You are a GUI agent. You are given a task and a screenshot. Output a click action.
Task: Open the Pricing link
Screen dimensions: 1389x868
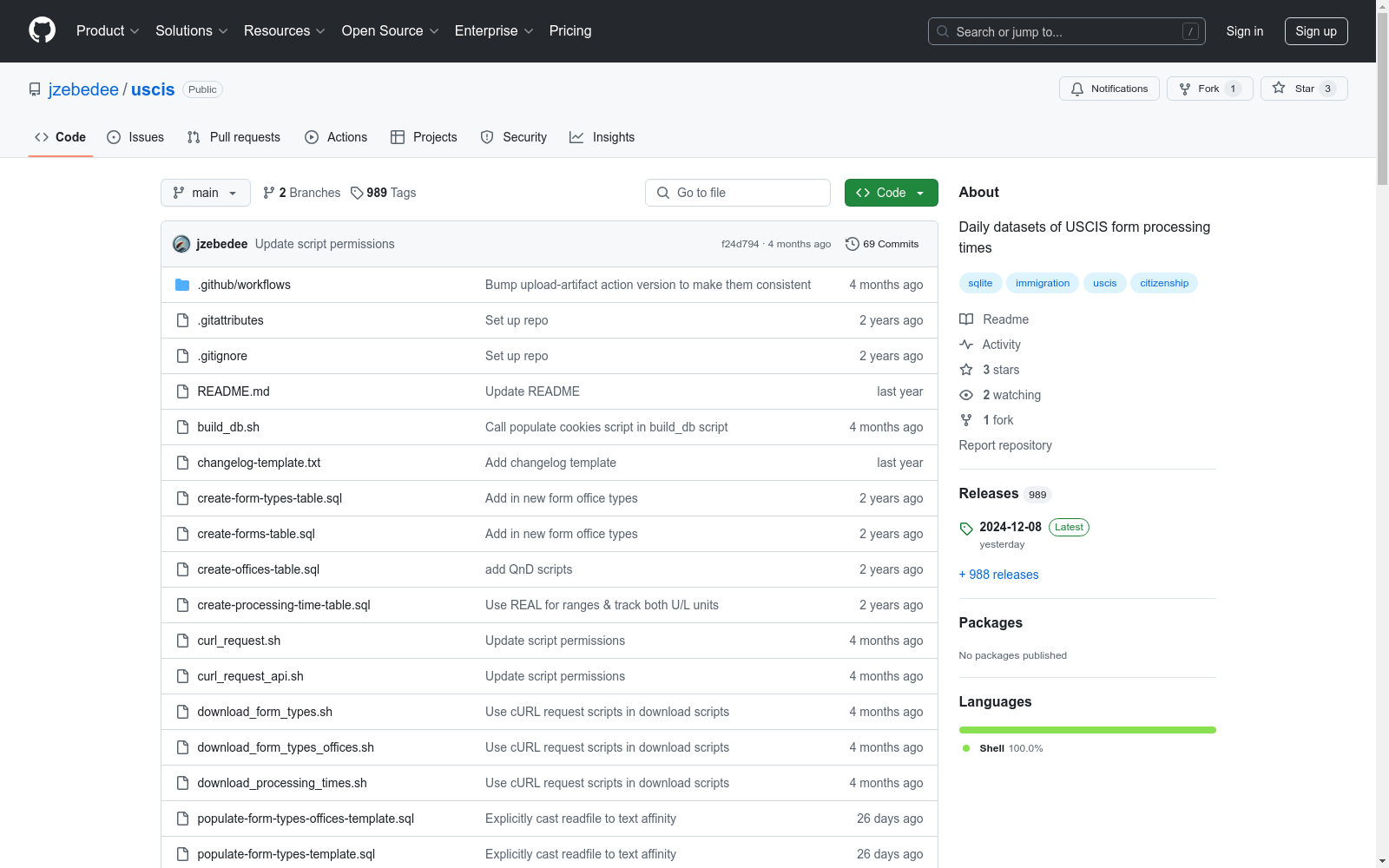(x=570, y=31)
